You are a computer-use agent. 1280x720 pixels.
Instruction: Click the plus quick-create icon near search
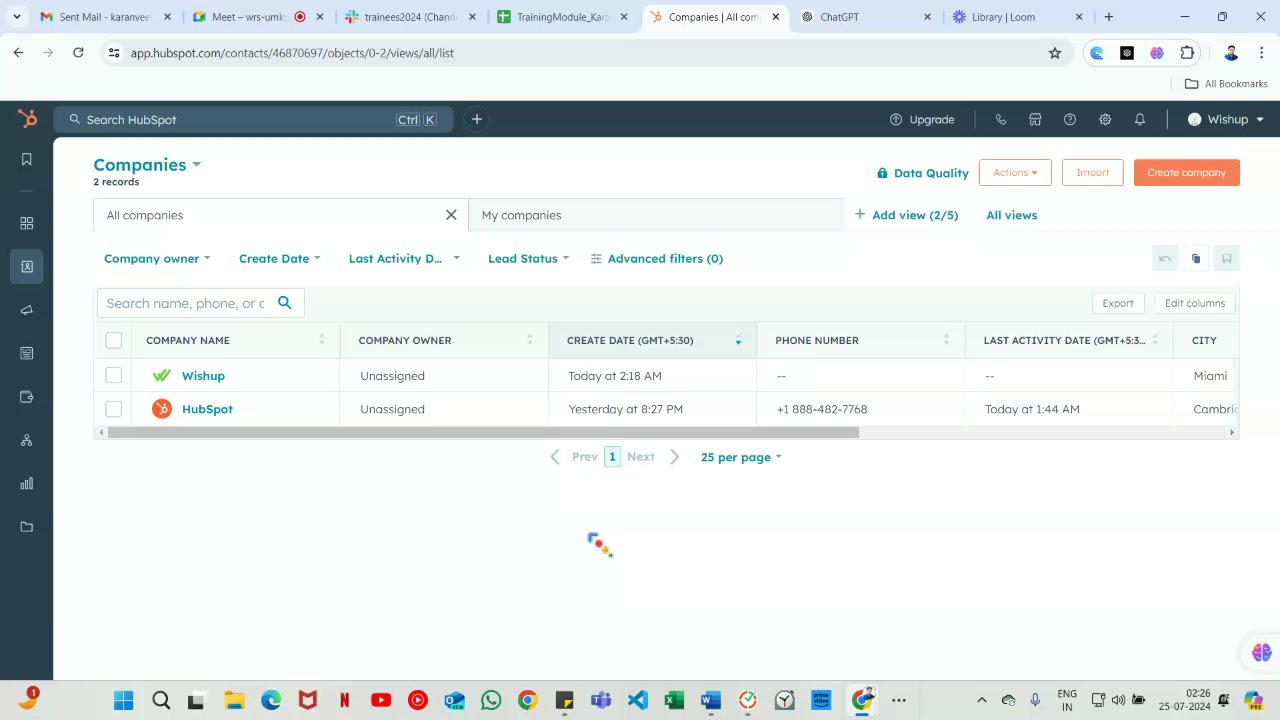tap(477, 119)
